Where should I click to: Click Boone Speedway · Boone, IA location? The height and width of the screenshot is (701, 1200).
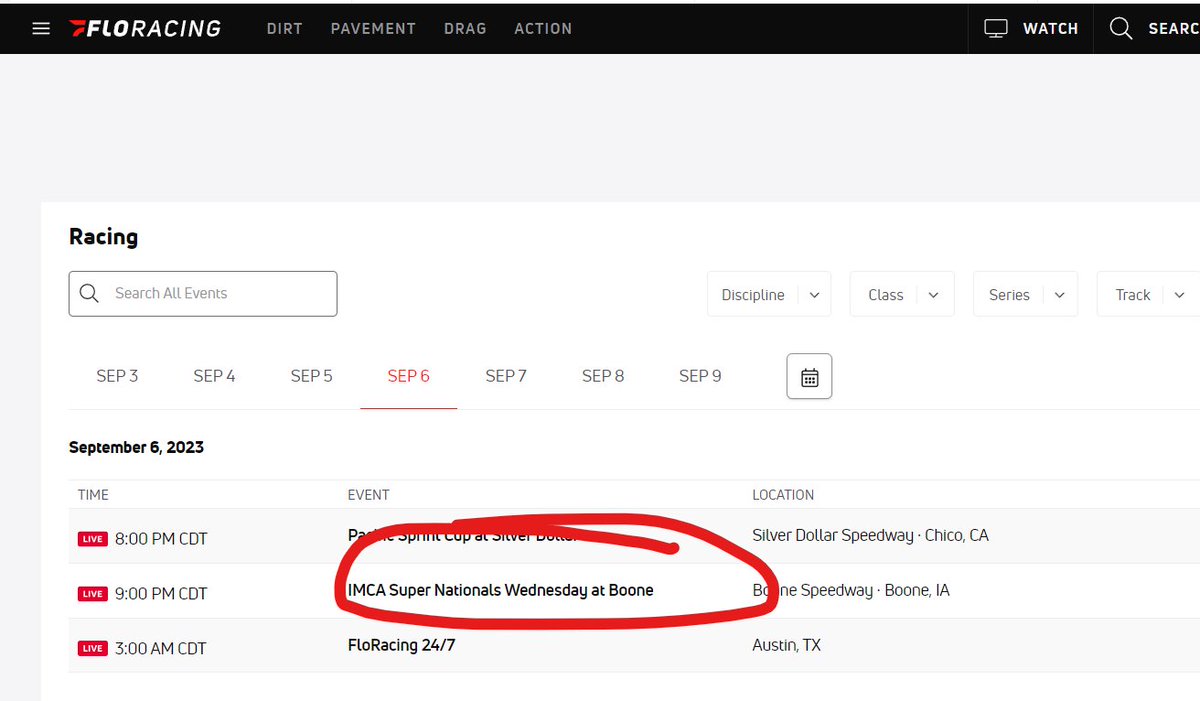pos(851,590)
